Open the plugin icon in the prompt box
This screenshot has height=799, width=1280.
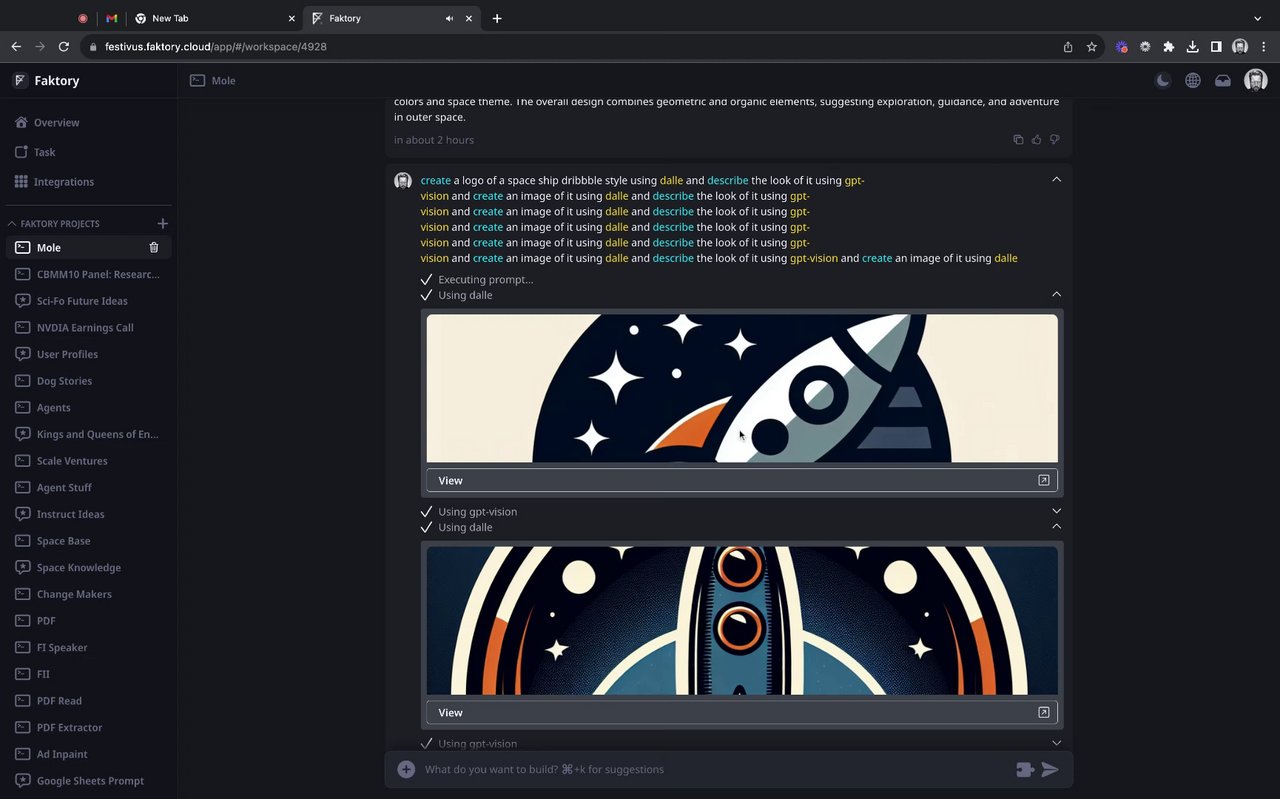(x=1024, y=770)
